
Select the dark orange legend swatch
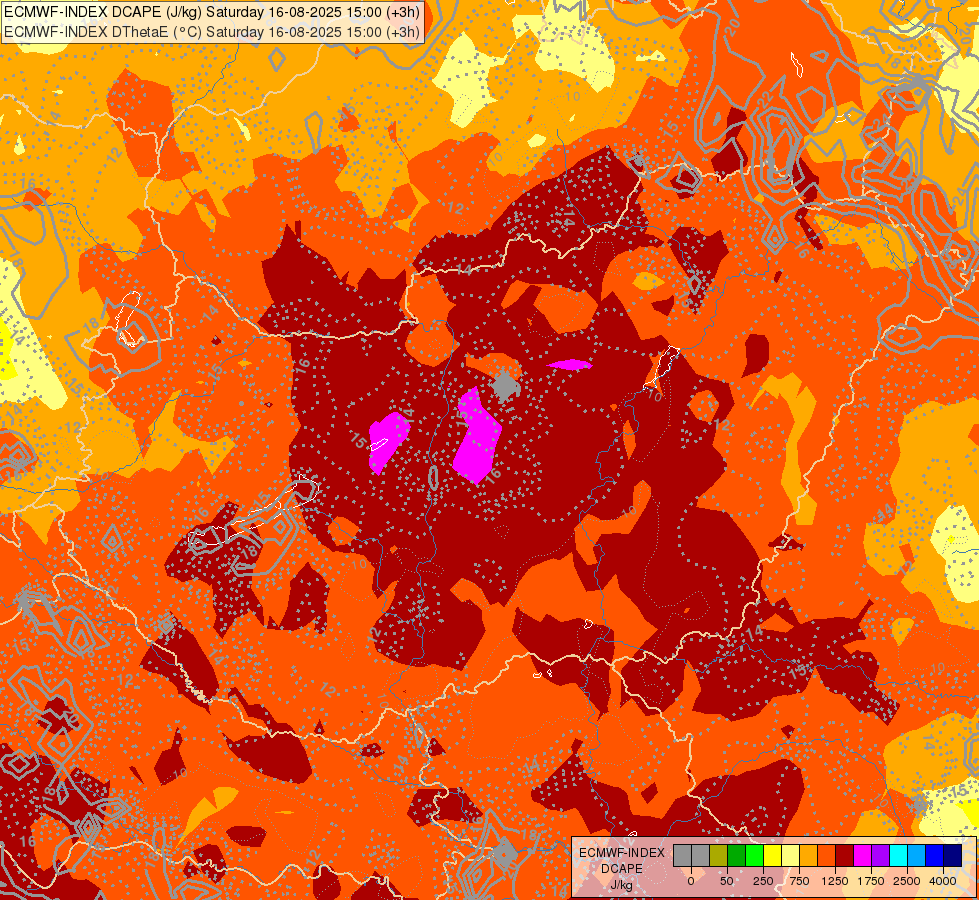(827, 856)
